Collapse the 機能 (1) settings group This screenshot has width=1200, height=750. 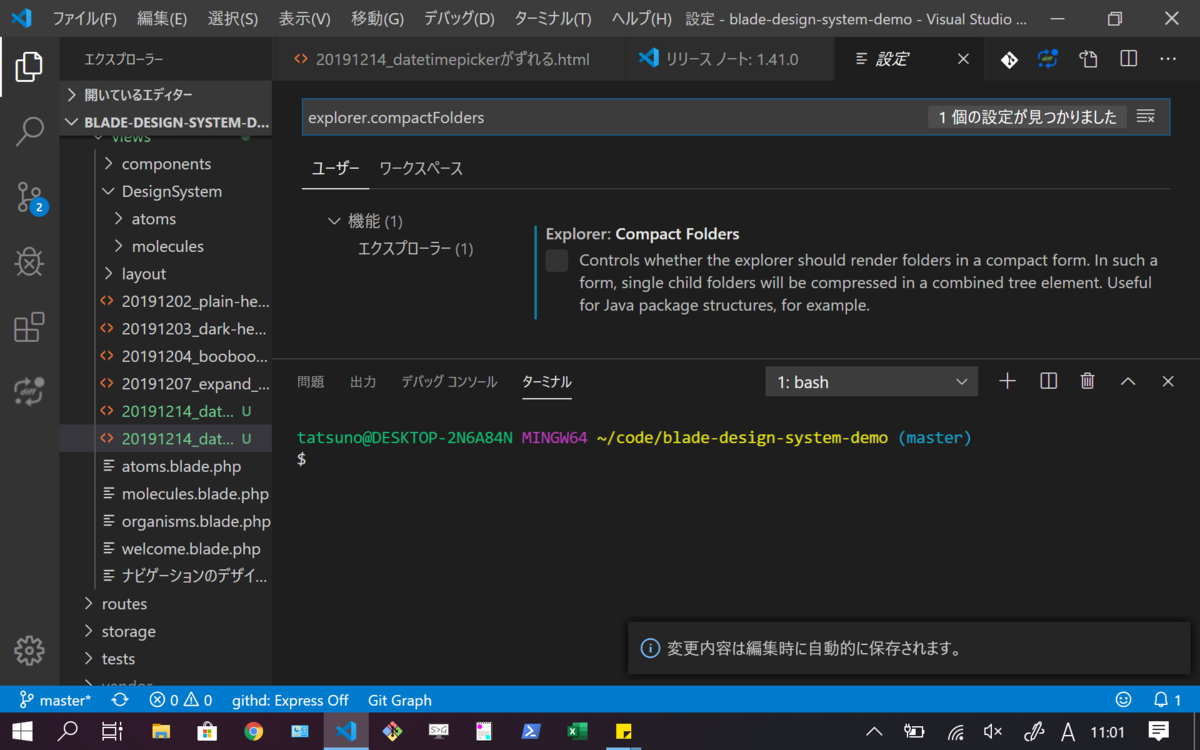365,221
